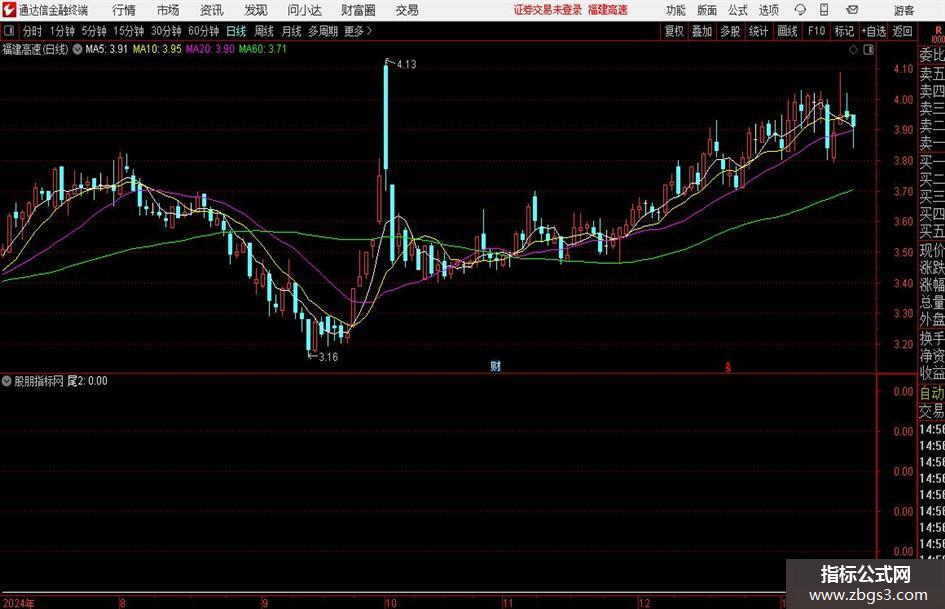Open the 市场 menu
Viewport: 945px width, 609px height.
point(168,10)
